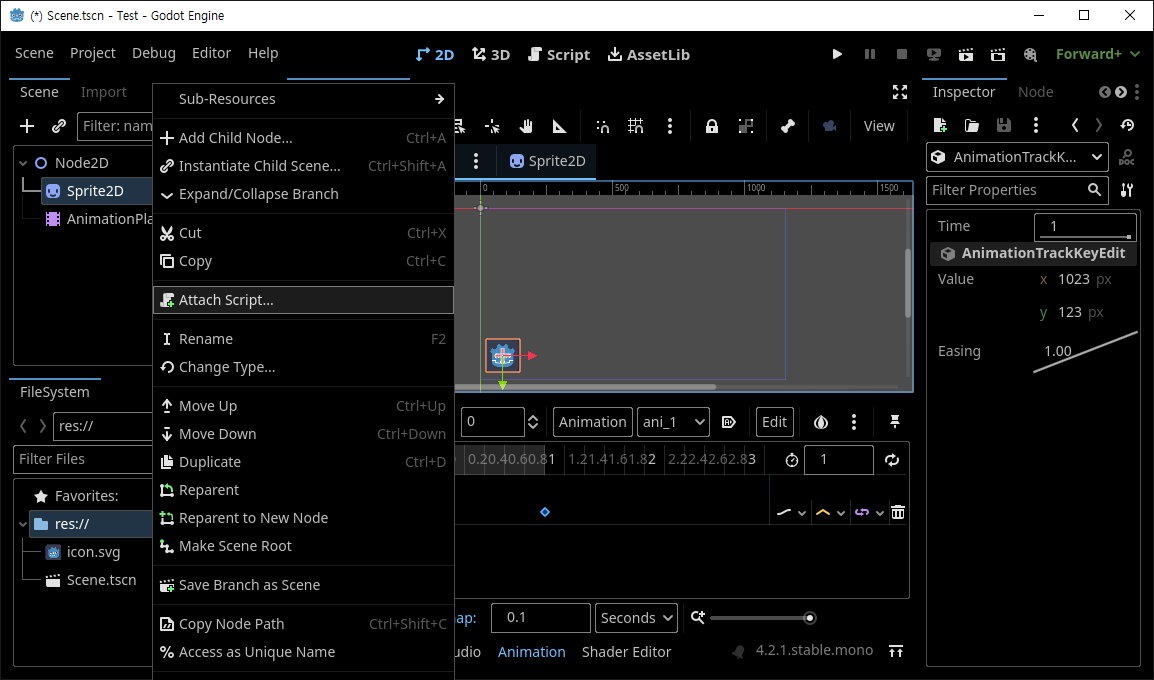Toggle grid snap
Viewport: 1154px width, 680px height.
click(635, 126)
